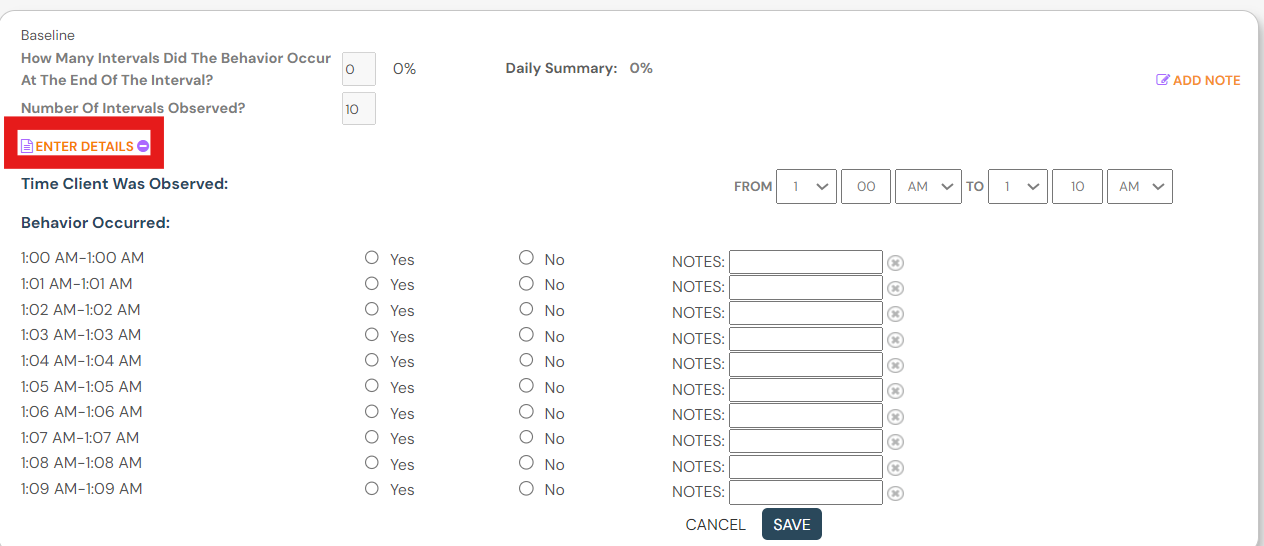This screenshot has width=1264, height=546.
Task: Click the document icon beside Enter Details
Action: (x=27, y=146)
